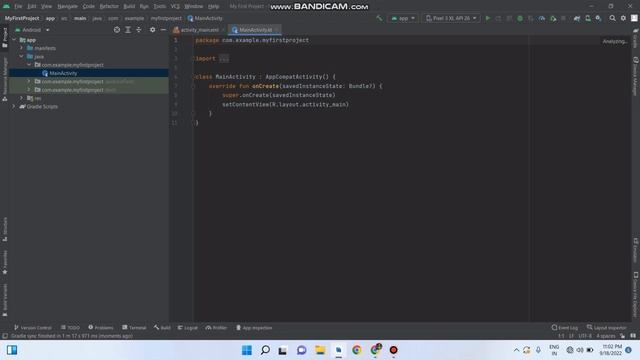Open Bandicam recorder from the taskbar
This screenshot has height=360, width=640.
coord(393,350)
